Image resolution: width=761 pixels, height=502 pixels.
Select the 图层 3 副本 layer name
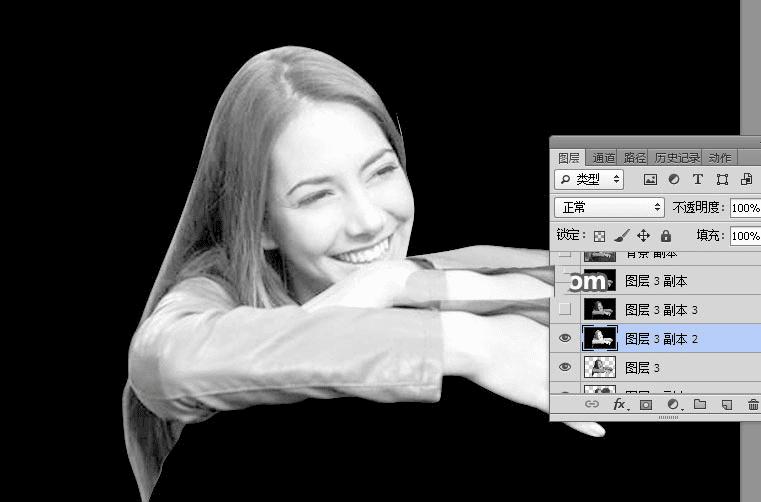(x=656, y=281)
